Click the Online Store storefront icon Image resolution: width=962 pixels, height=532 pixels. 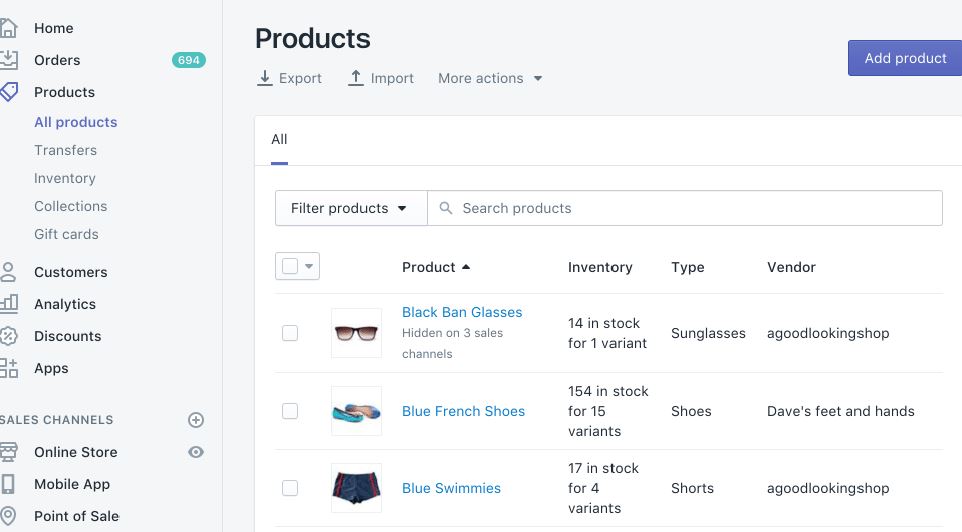[9, 452]
